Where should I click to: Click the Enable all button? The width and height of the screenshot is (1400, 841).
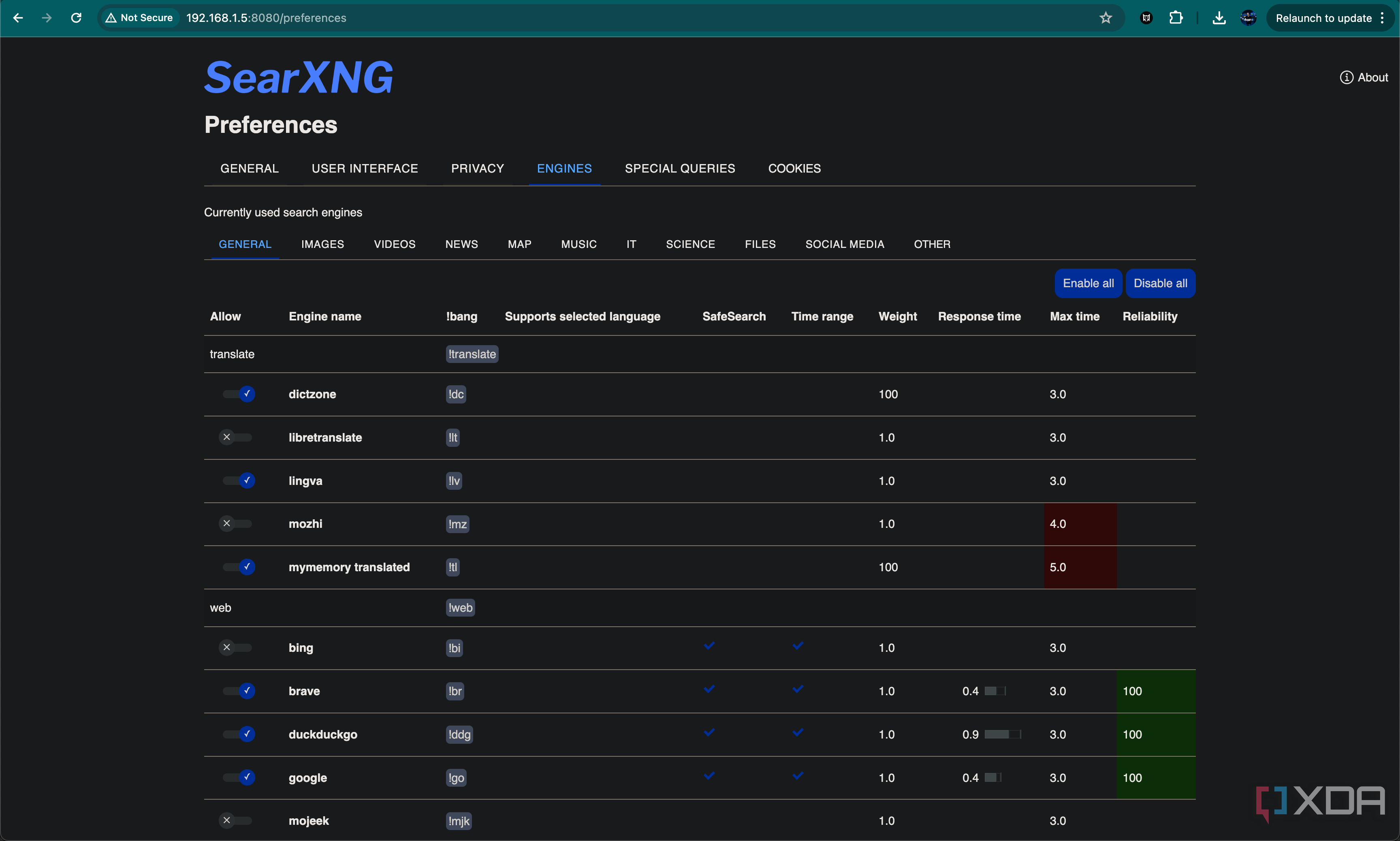pos(1088,283)
